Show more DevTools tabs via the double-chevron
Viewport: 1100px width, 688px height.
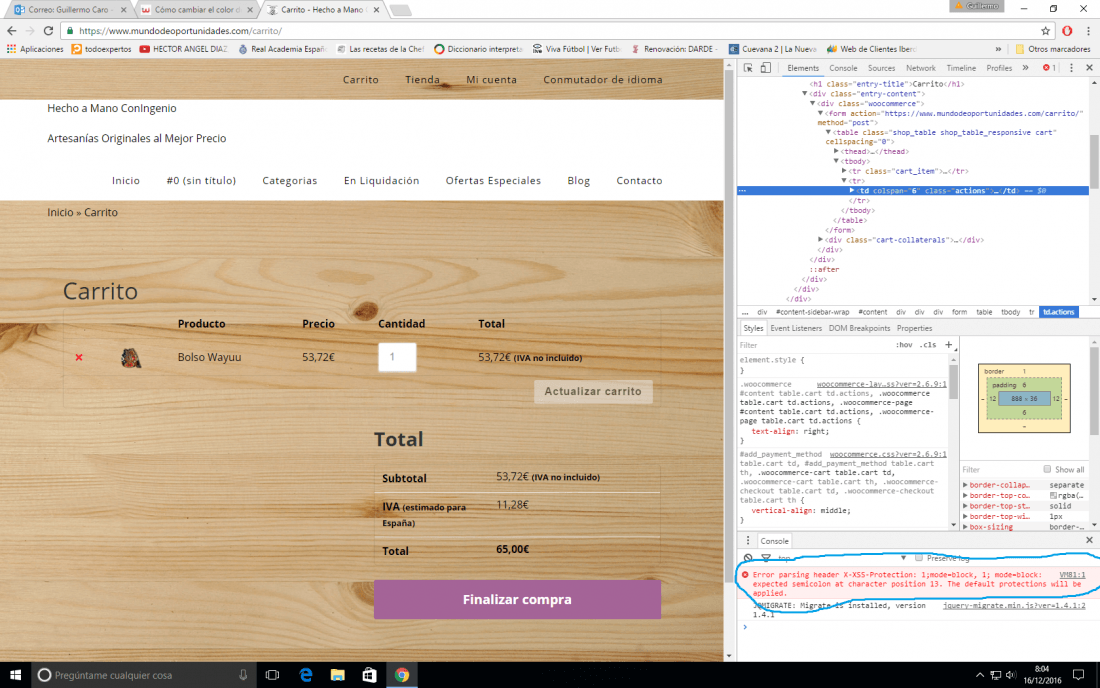(x=1026, y=68)
